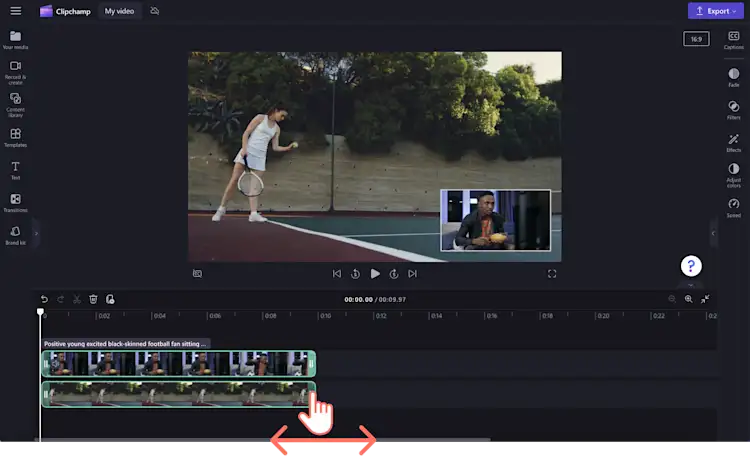This screenshot has width=750, height=456.
Task: Open the Captions panel
Action: tap(733, 40)
